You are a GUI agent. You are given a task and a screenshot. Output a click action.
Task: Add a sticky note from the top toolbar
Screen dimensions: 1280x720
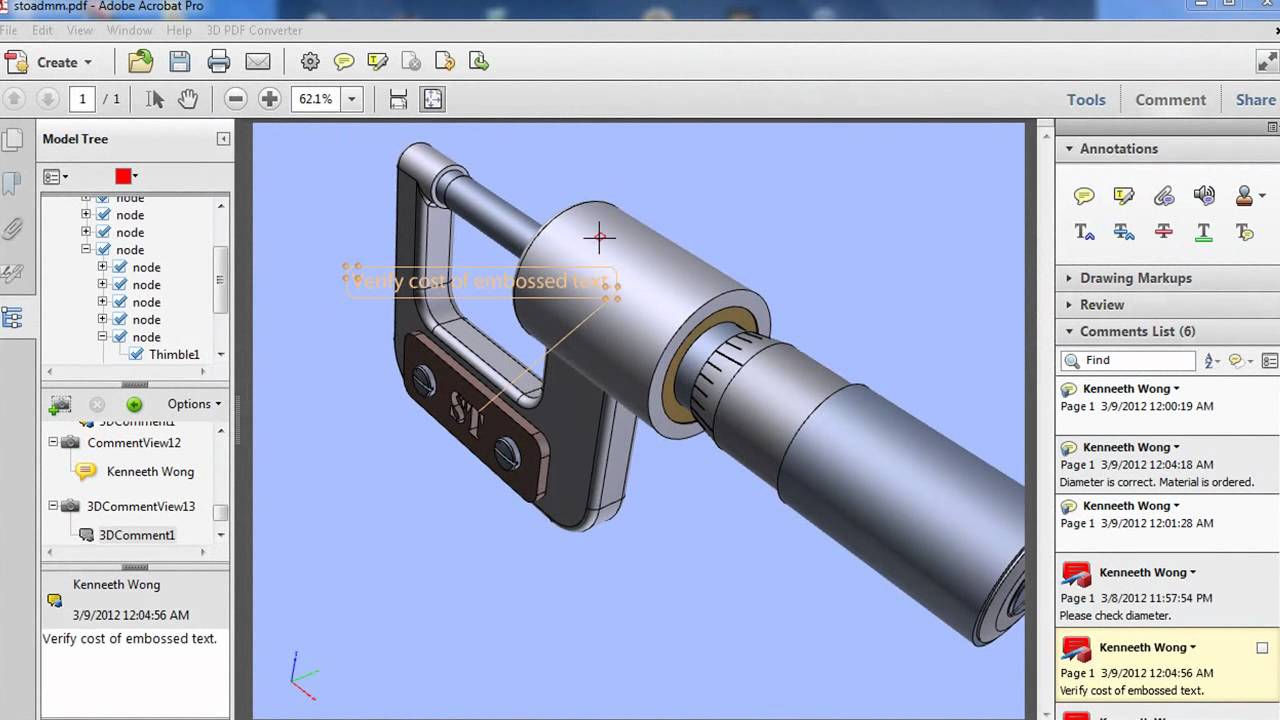344,62
